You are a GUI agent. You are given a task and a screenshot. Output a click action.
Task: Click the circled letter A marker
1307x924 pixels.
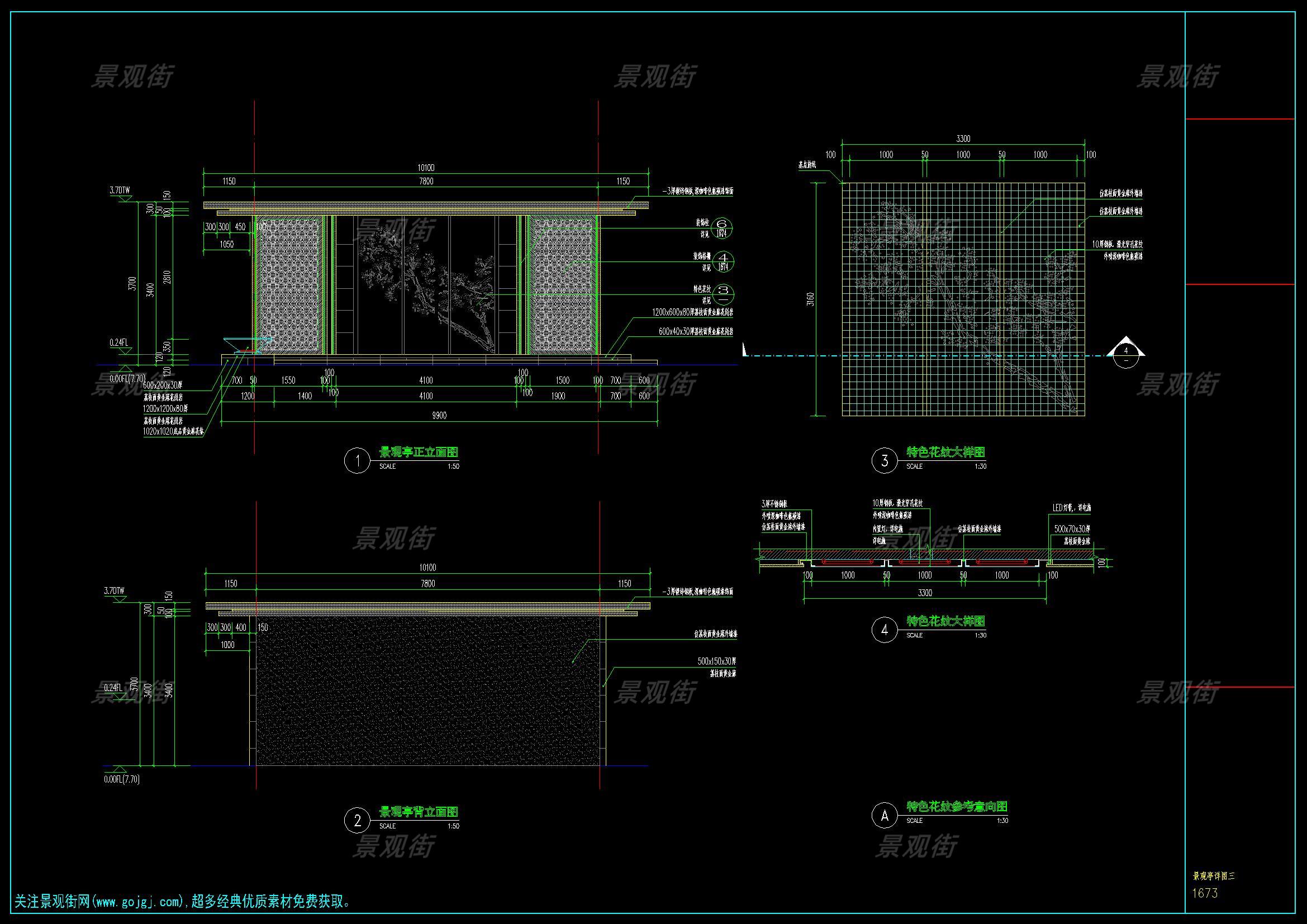[885, 815]
